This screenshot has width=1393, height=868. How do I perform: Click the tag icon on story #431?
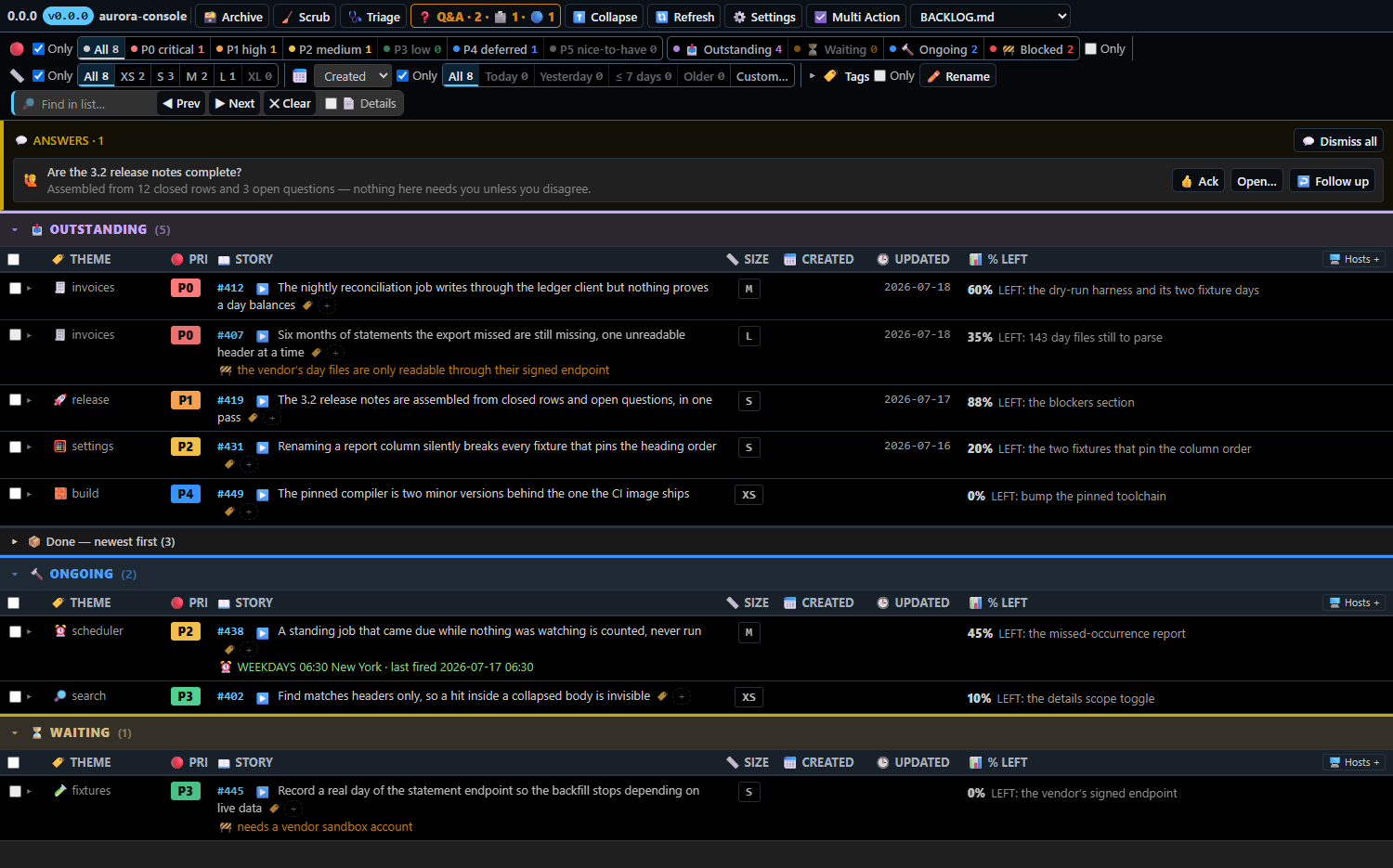229,464
